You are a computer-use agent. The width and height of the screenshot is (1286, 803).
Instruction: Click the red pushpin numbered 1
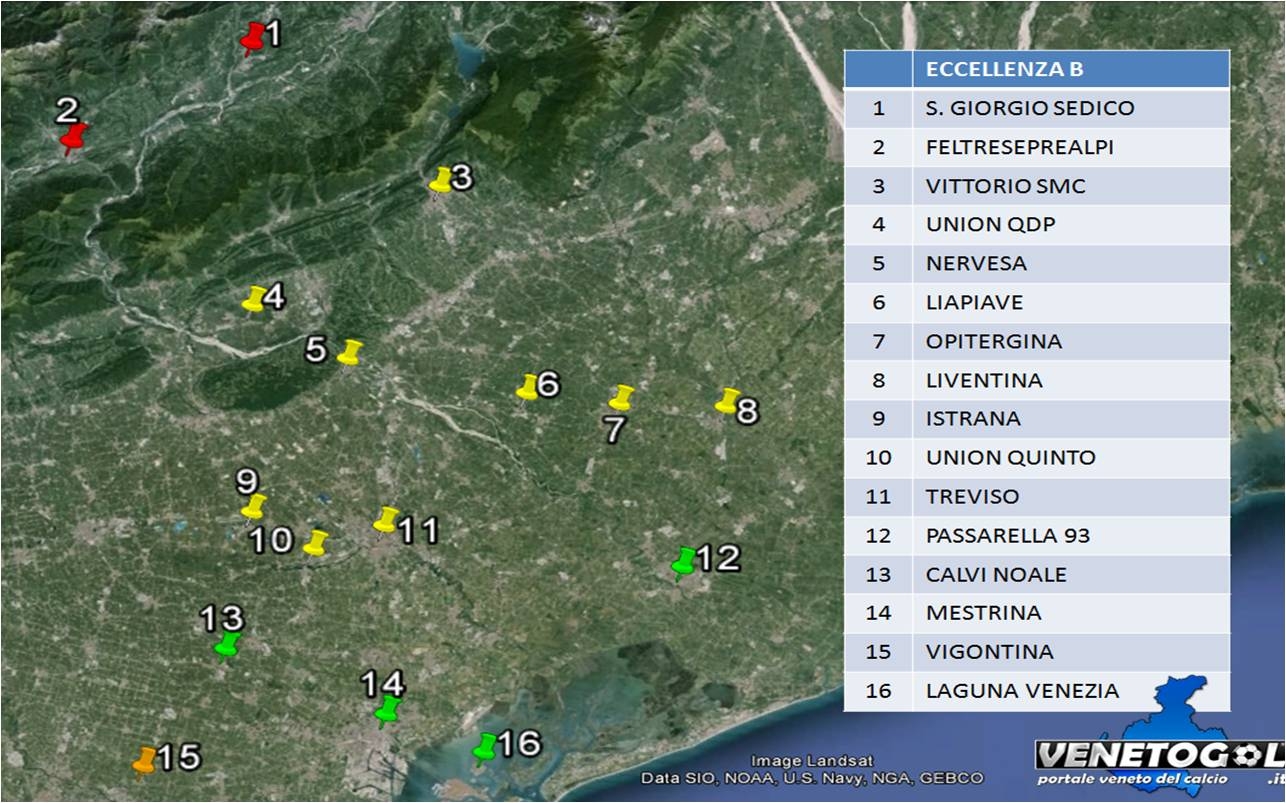252,39
